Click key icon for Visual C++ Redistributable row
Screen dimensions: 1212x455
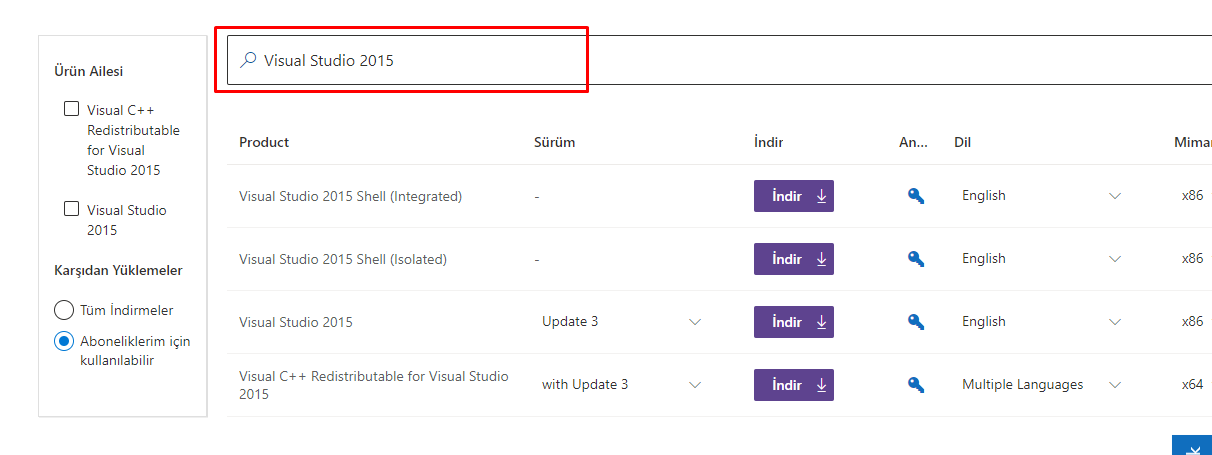915,385
